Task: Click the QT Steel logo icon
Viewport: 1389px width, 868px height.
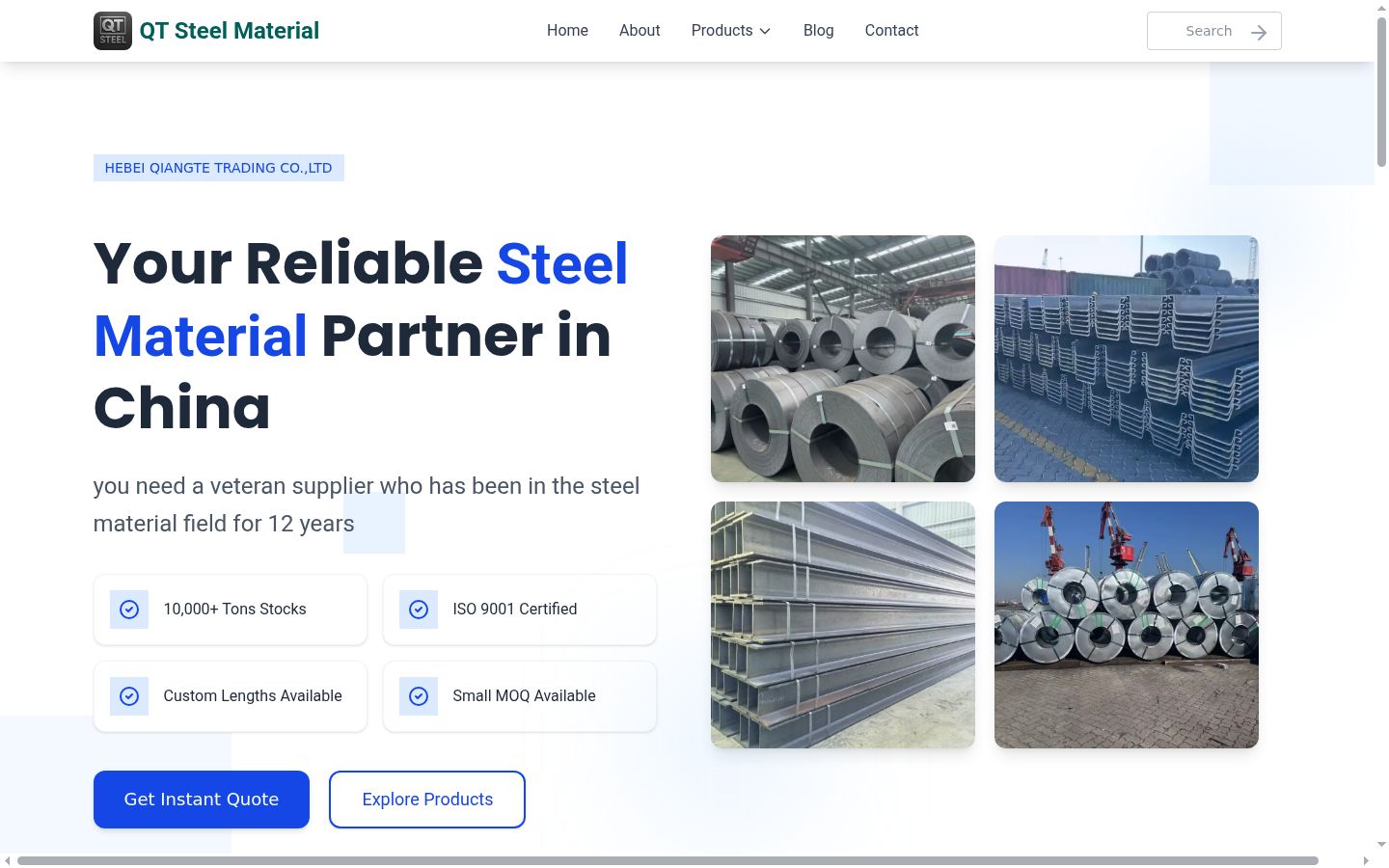Action: [113, 31]
